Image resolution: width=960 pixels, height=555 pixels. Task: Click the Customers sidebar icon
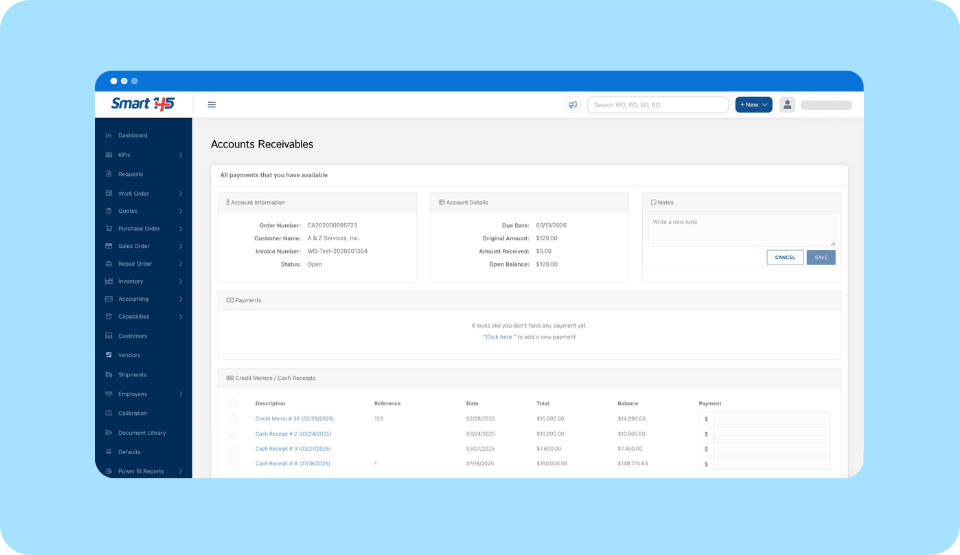point(108,336)
